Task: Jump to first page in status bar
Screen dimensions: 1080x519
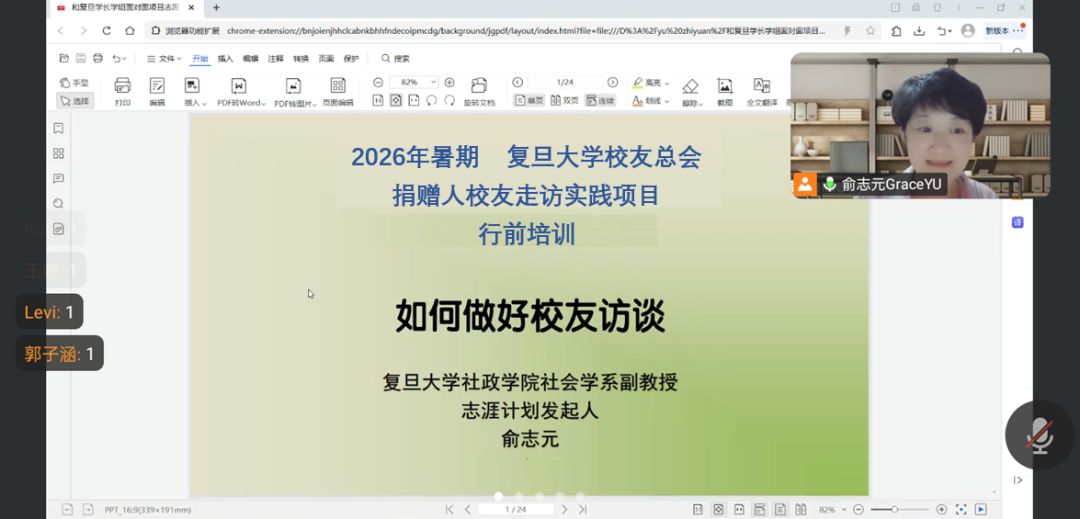Action: point(450,509)
